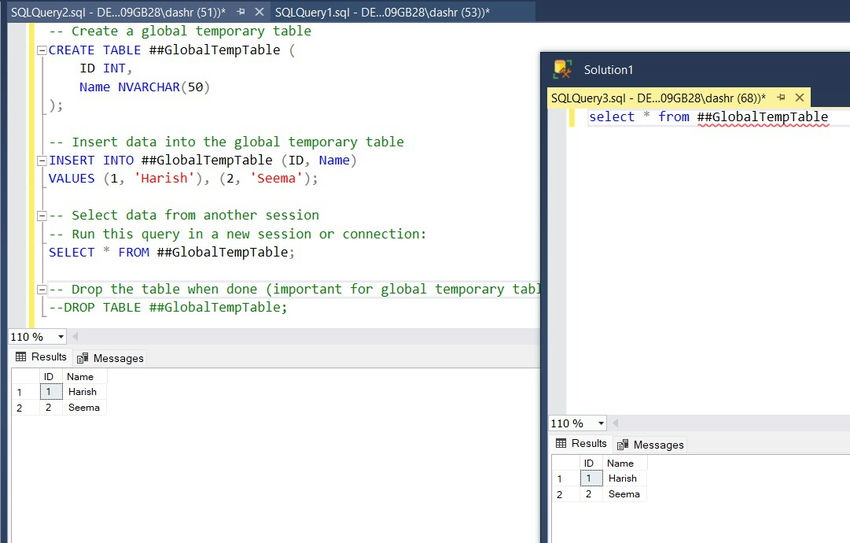This screenshot has height=543, width=850.
Task: Open the Messages tab in Solution1 window
Action: tap(651, 444)
